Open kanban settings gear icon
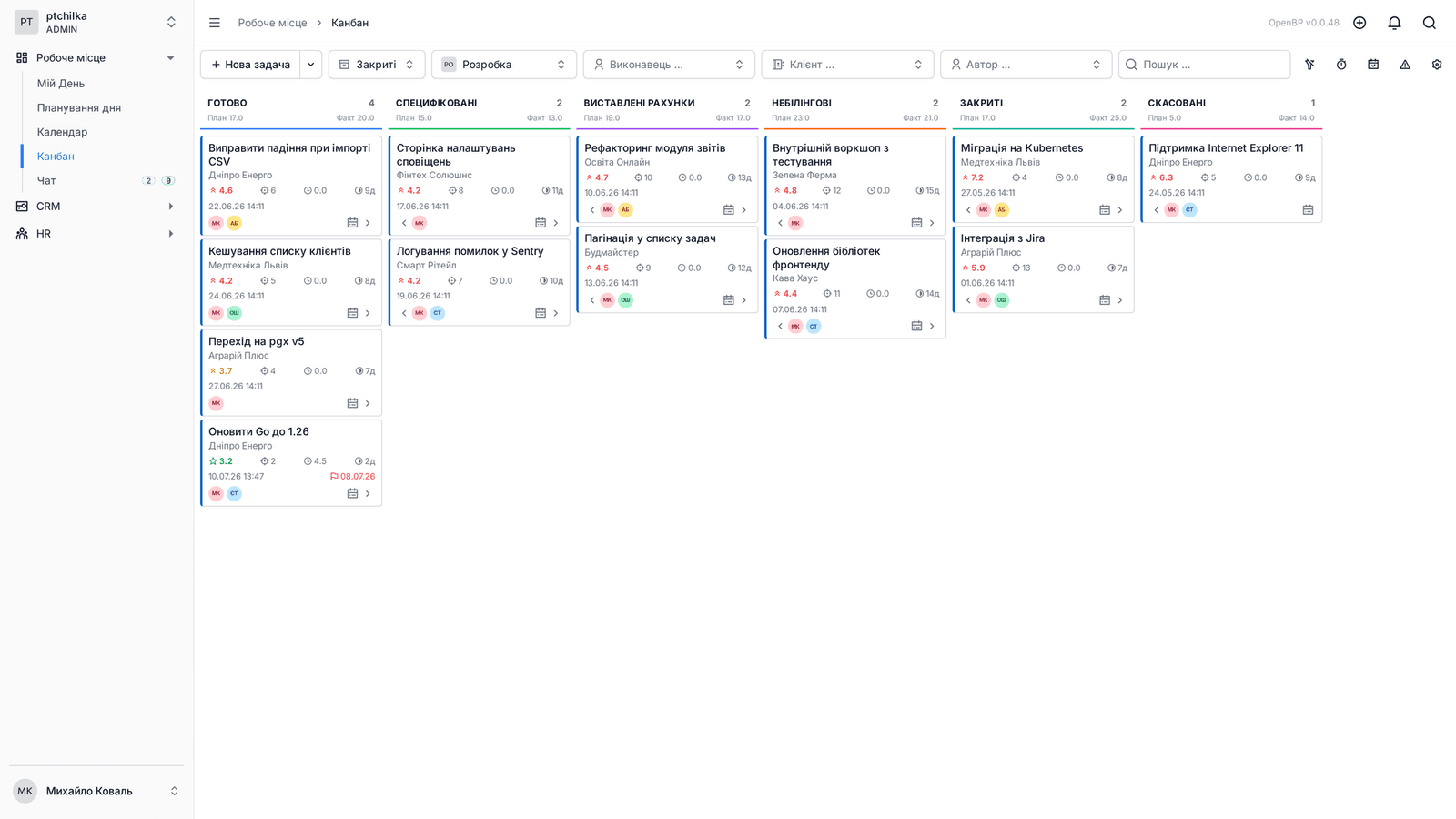The height and width of the screenshot is (819, 1456). coord(1437,65)
